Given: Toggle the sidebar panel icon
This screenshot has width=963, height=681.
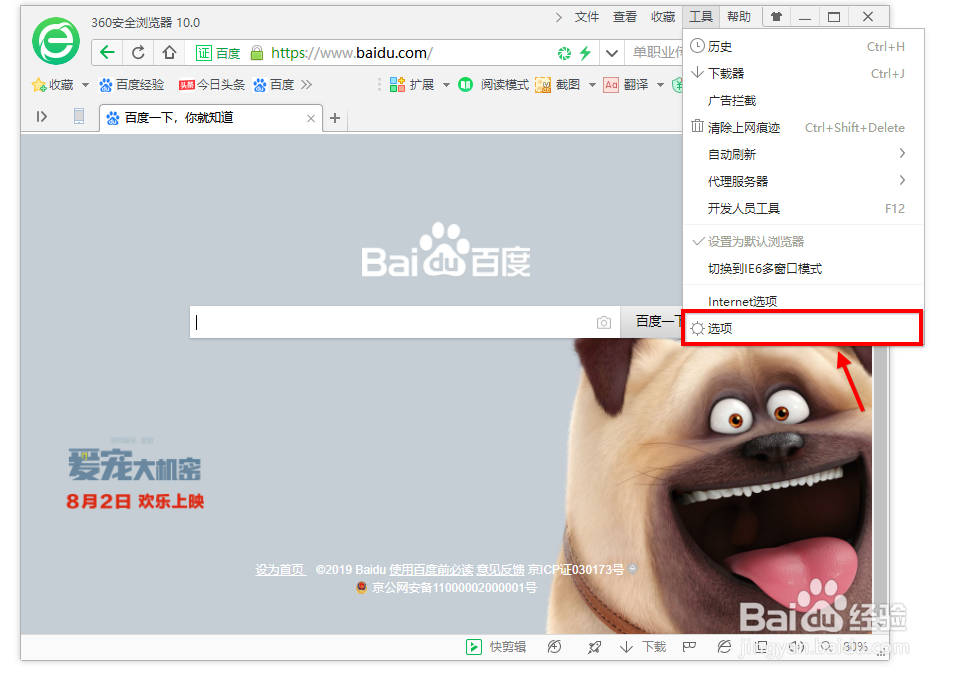Looking at the screenshot, I should pos(41,117).
